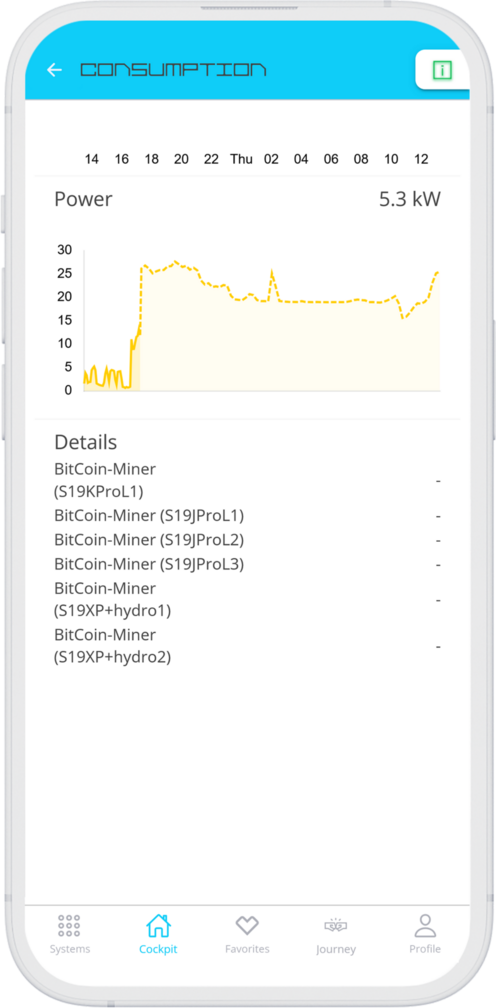Open the Systems grid icon

pos(69,925)
